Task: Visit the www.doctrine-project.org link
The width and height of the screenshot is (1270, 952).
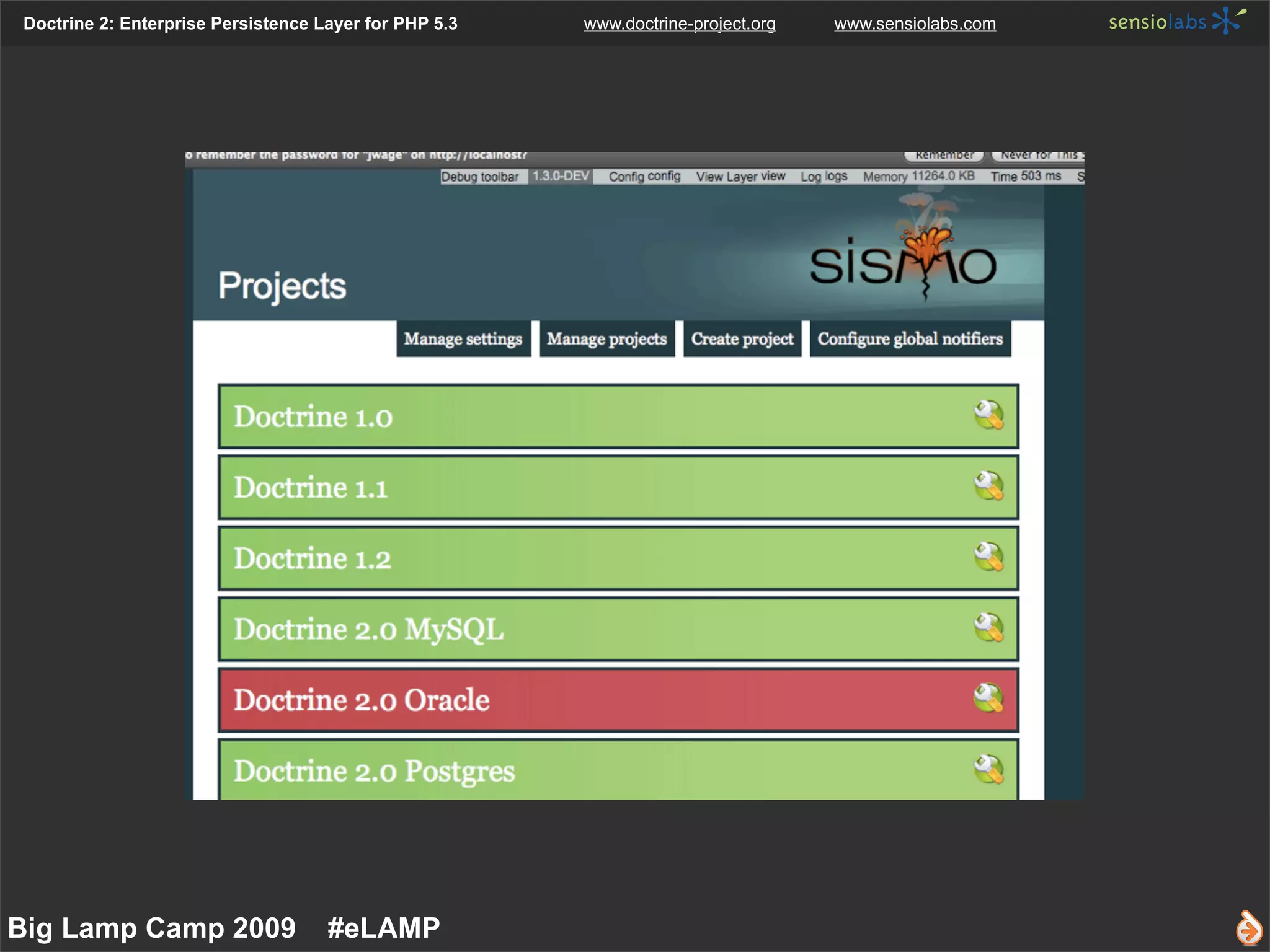Action: pos(679,24)
